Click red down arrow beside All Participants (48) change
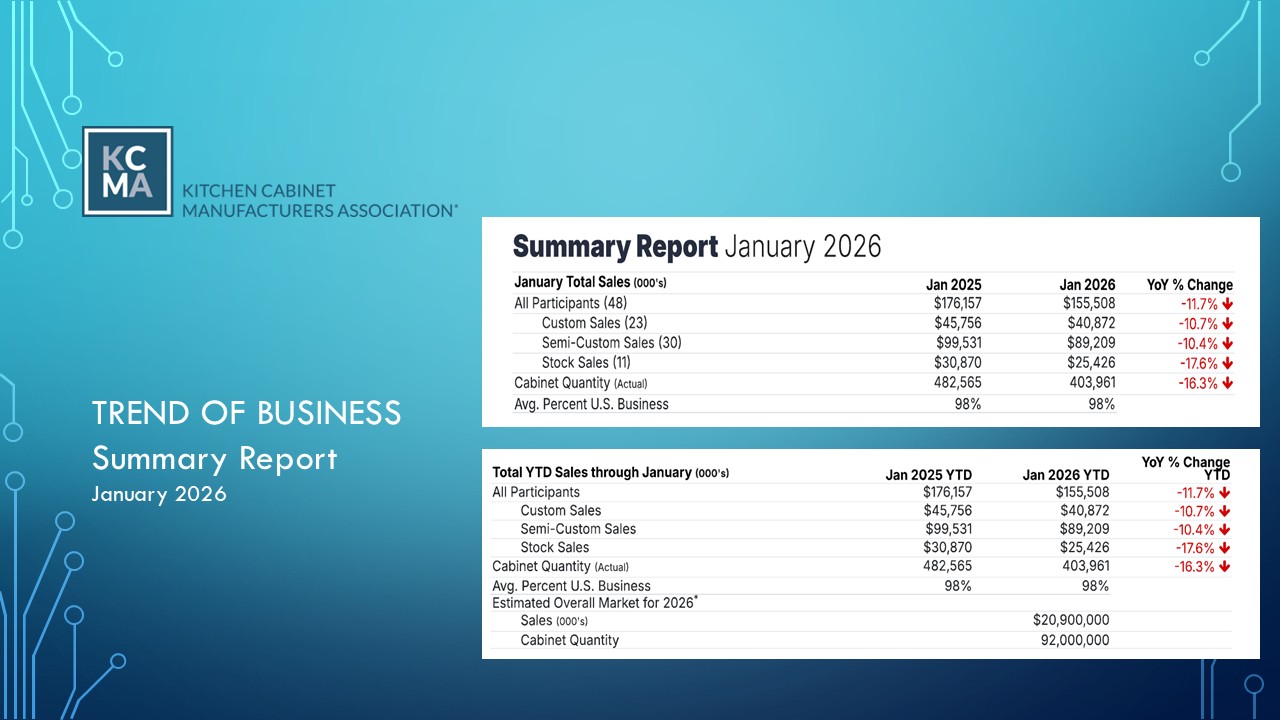The image size is (1280, 720). click(x=1227, y=303)
